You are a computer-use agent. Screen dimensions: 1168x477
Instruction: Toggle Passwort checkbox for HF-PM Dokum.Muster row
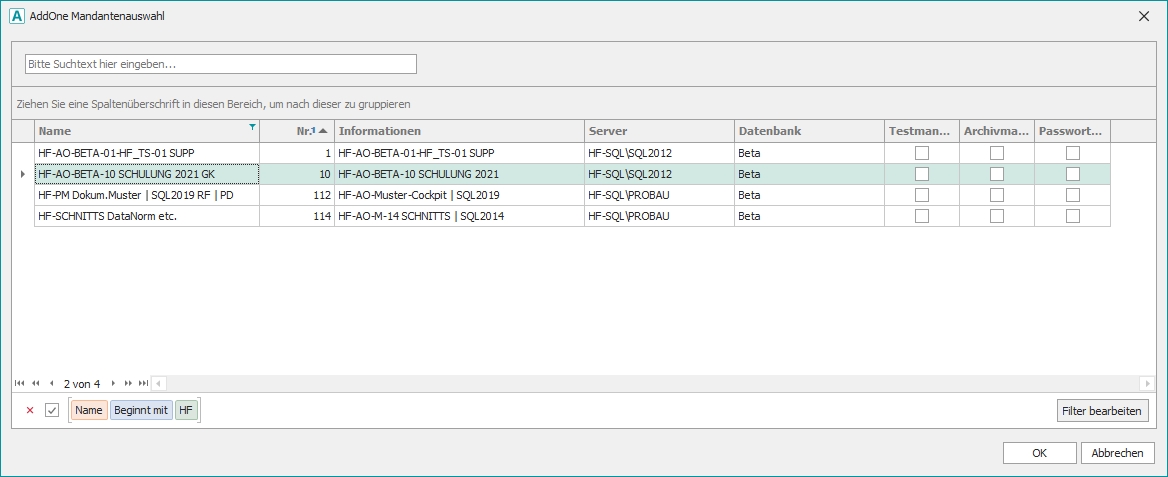click(1073, 195)
